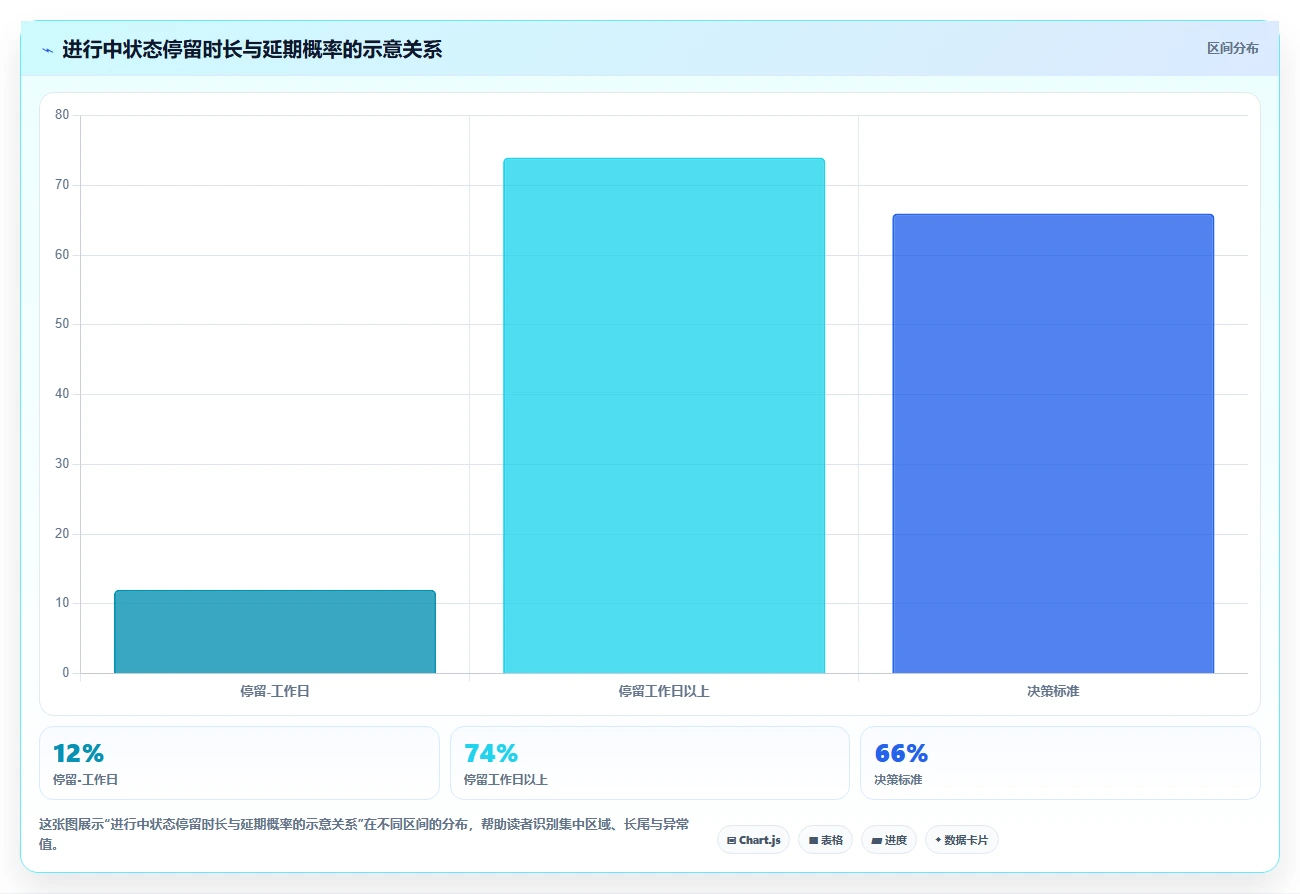Click the lightning icon beside the chart title

pos(47,50)
